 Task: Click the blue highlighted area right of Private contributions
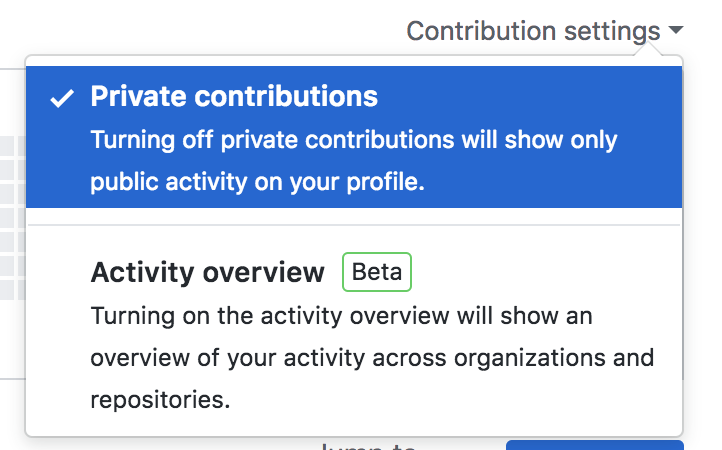point(530,96)
